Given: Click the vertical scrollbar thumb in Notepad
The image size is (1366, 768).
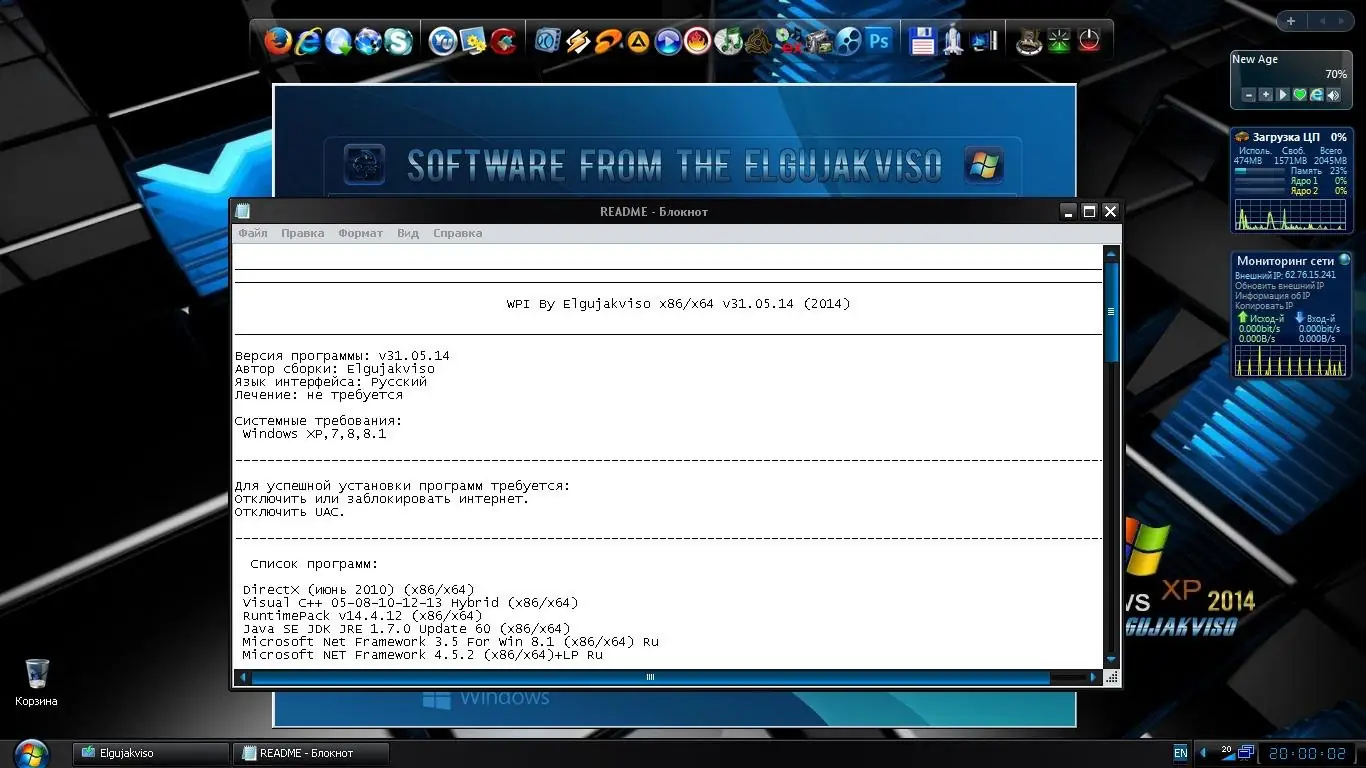Looking at the screenshot, I should (x=1111, y=312).
